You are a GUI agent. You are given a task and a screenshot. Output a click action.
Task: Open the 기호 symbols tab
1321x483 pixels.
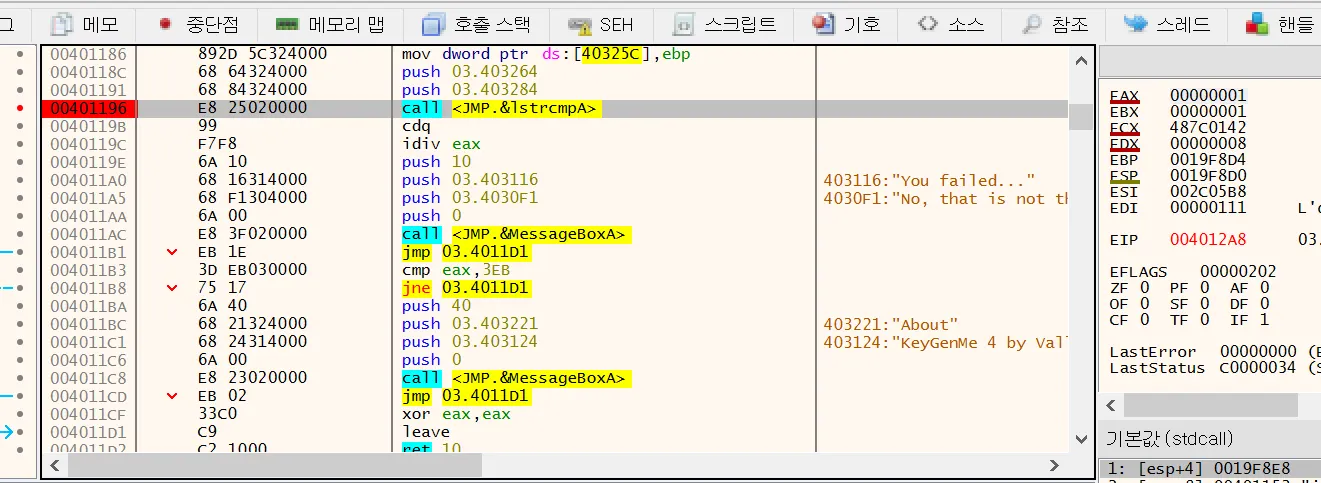tap(846, 24)
